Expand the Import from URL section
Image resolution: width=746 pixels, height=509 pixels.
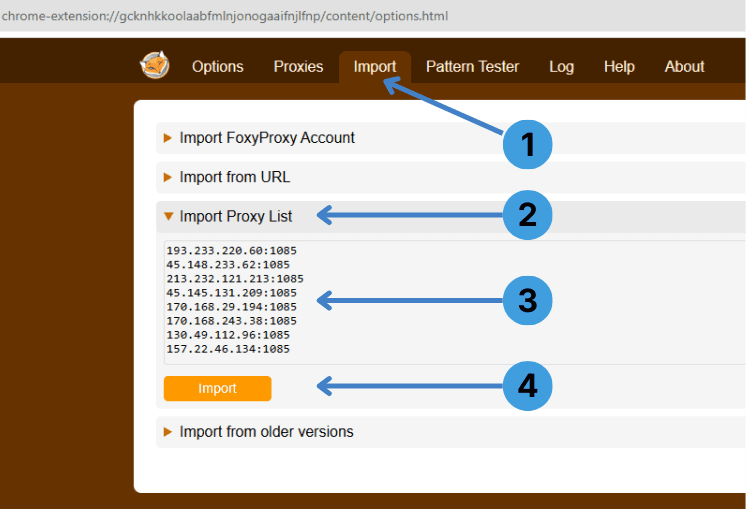451,177
